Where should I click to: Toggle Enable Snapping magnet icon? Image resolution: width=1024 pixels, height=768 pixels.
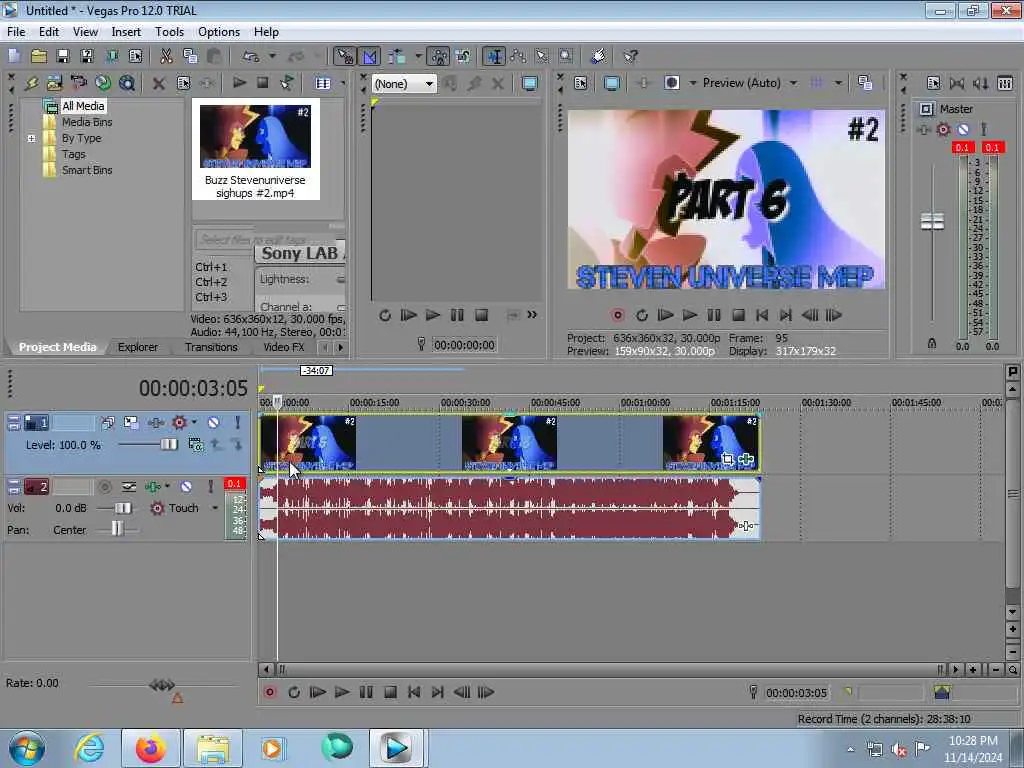(344, 56)
